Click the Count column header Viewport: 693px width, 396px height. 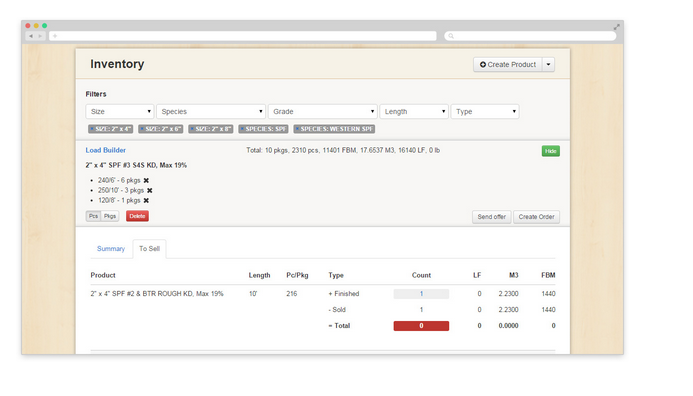click(421, 275)
